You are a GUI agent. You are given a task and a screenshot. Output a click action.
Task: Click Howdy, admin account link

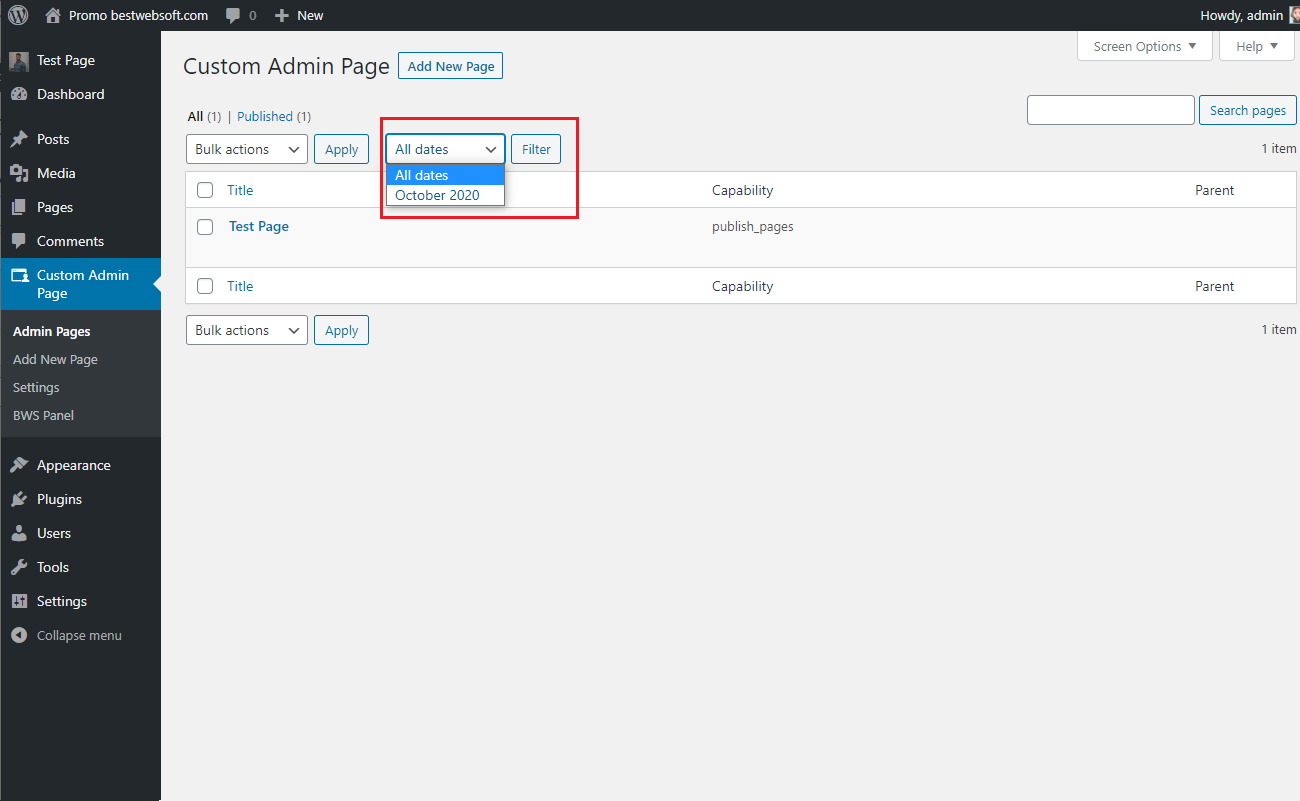coord(1241,15)
